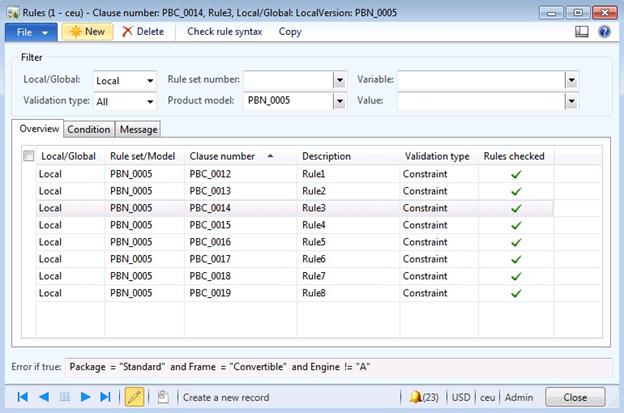Viewport: 624px width, 413px height.
Task: Close the Rules form
Action: click(575, 397)
